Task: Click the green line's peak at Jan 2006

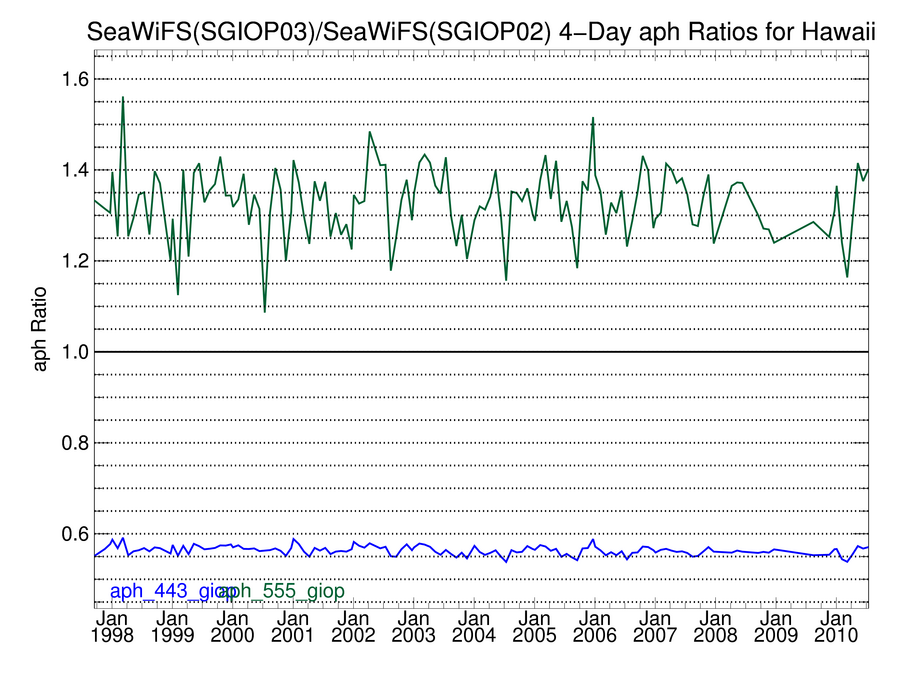Action: click(593, 118)
